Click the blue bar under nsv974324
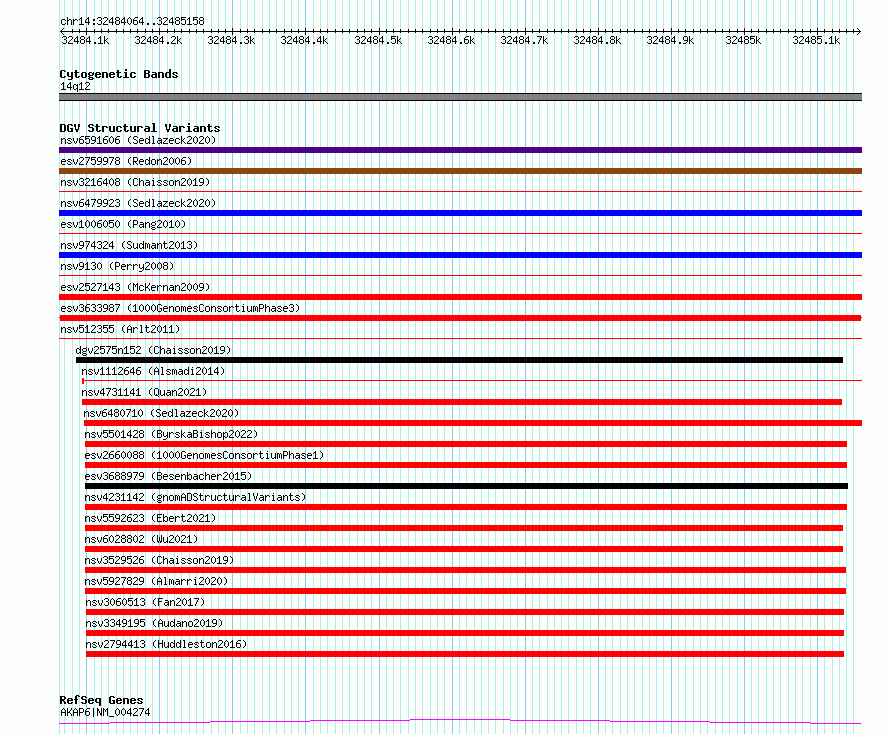This screenshot has height=734, width=890. click(460, 255)
